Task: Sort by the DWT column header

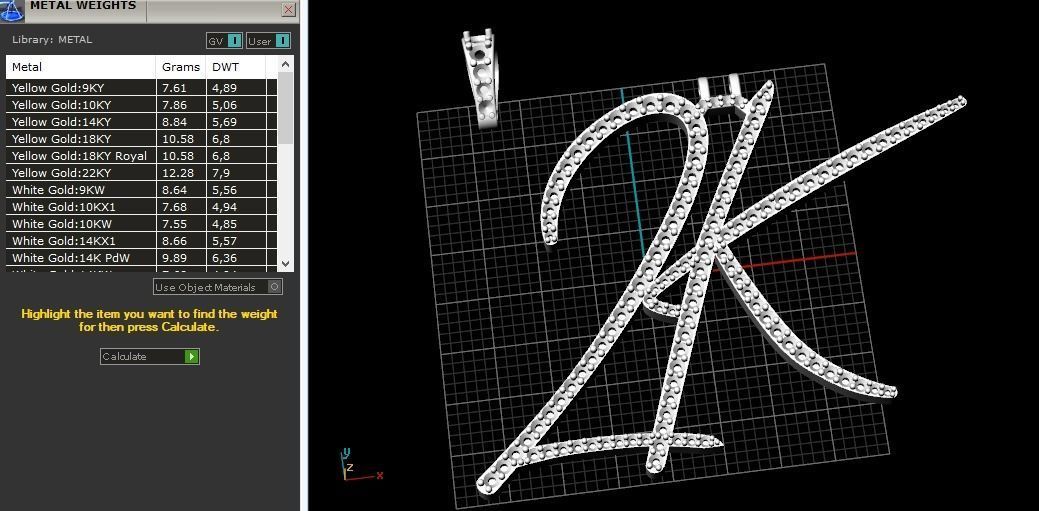Action: click(235, 67)
